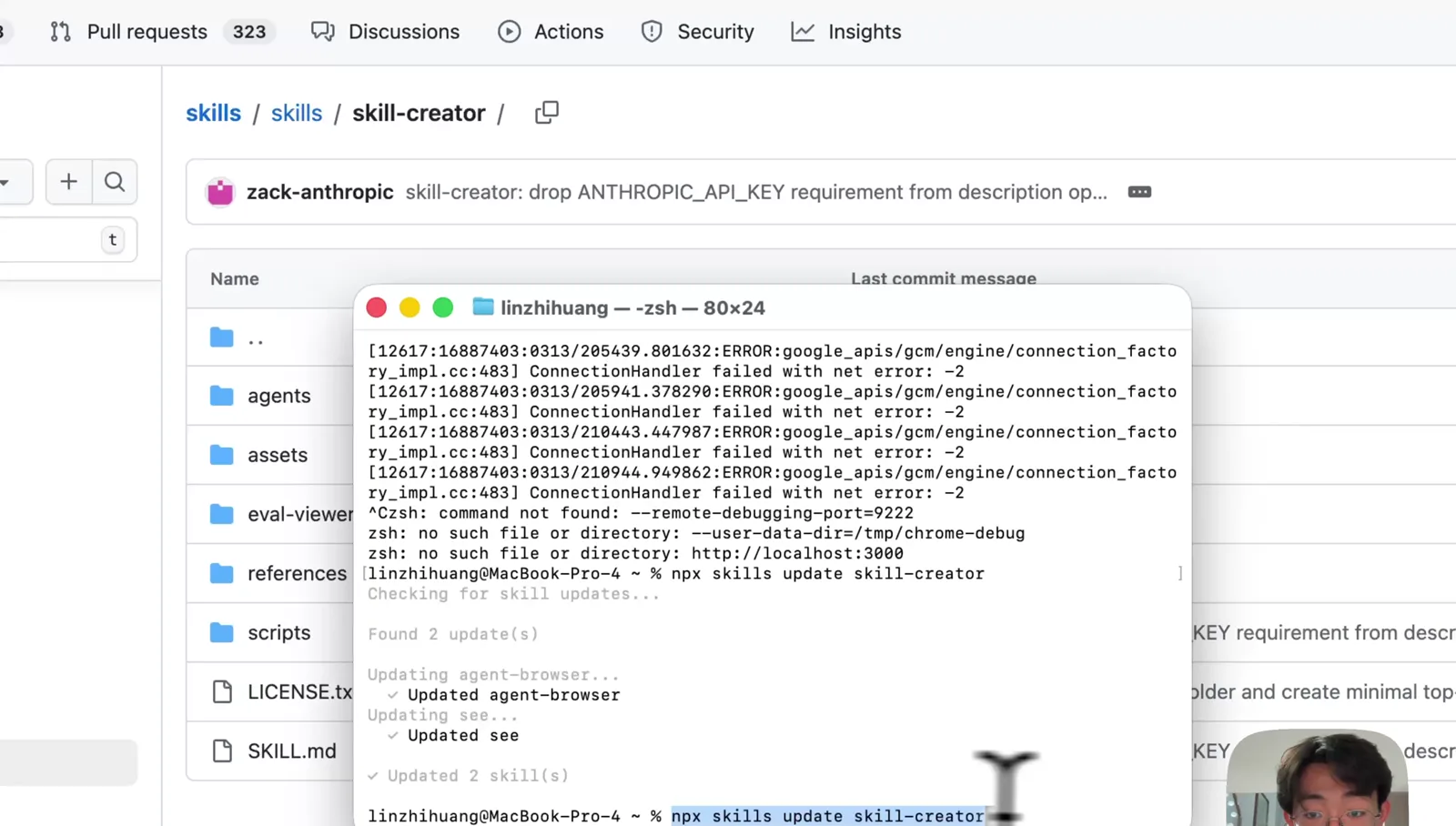The height and width of the screenshot is (826, 1456).
Task: Click the Terminal title bar folder icon
Action: point(483,307)
